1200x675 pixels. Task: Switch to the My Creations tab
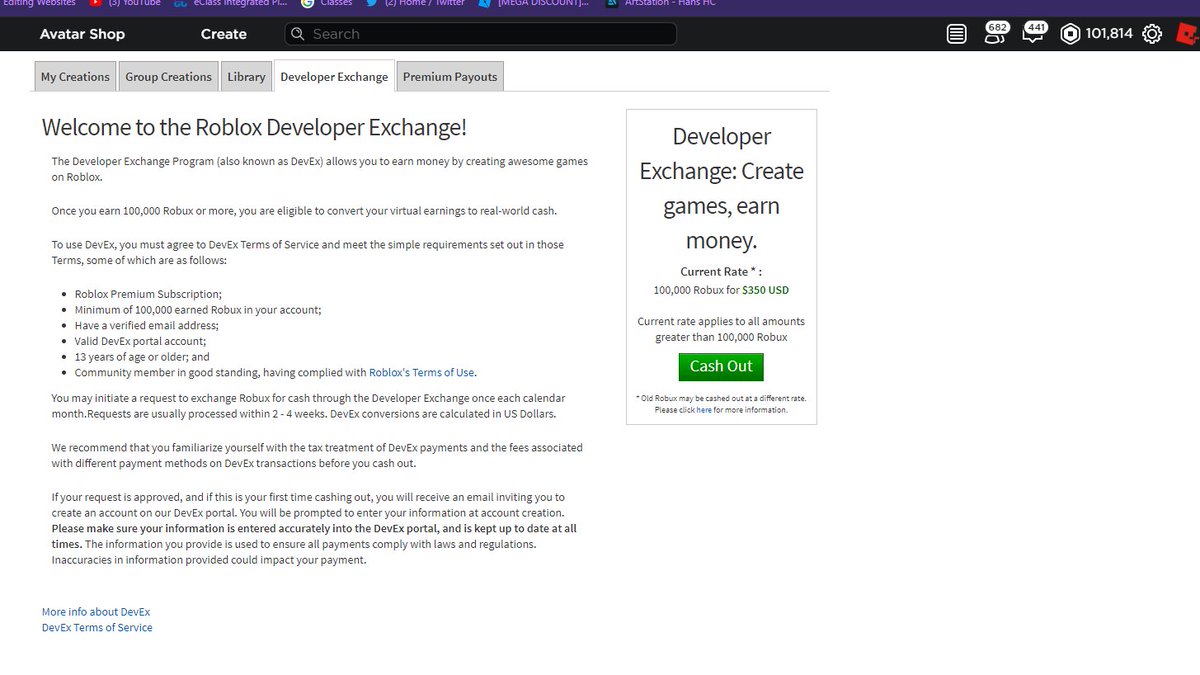coord(75,77)
